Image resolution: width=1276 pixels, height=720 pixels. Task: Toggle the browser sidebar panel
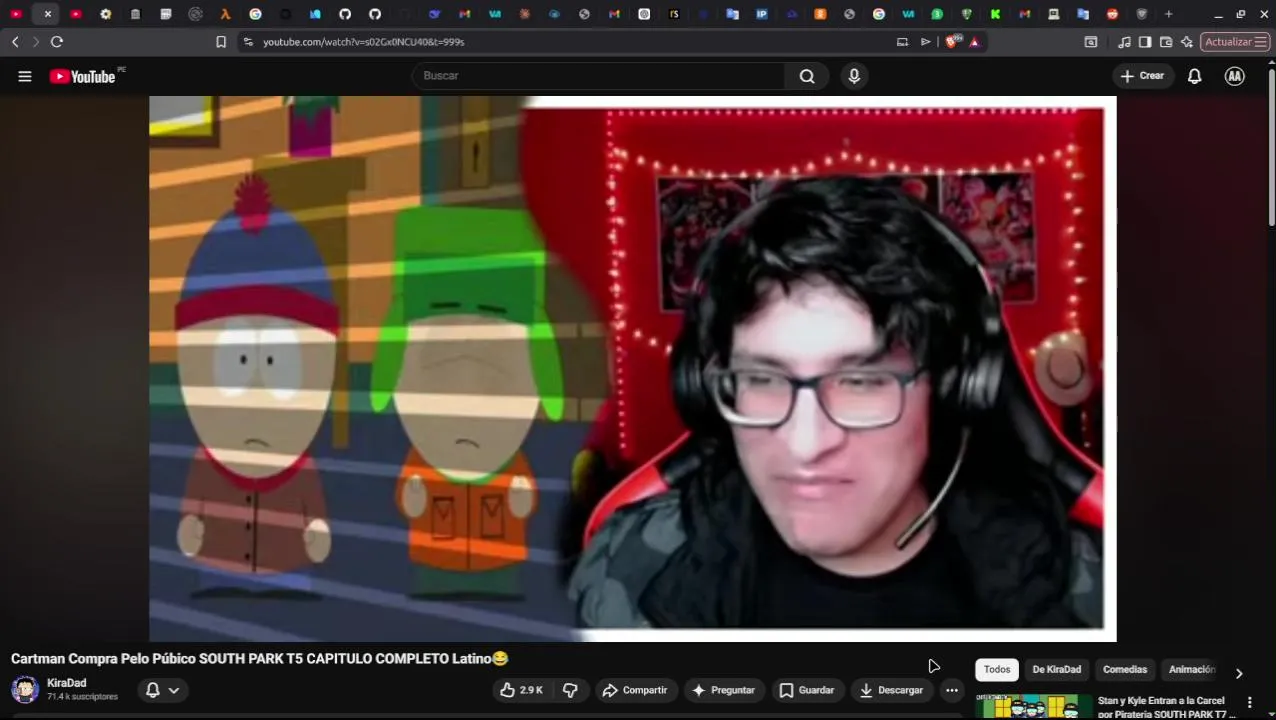1145,42
